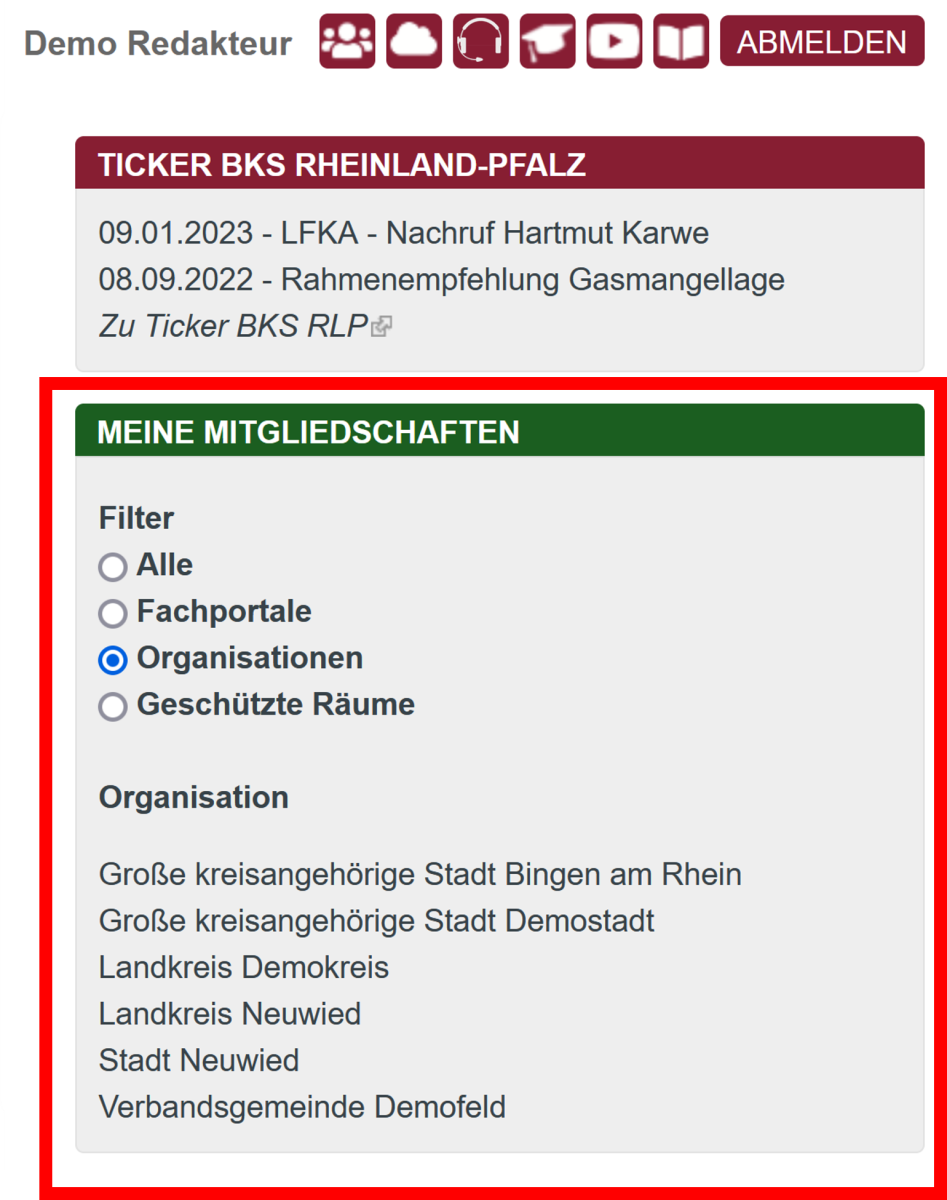This screenshot has width=947, height=1200.
Task: Open the Landkreis Neuwied organisation
Action: pos(229,1014)
